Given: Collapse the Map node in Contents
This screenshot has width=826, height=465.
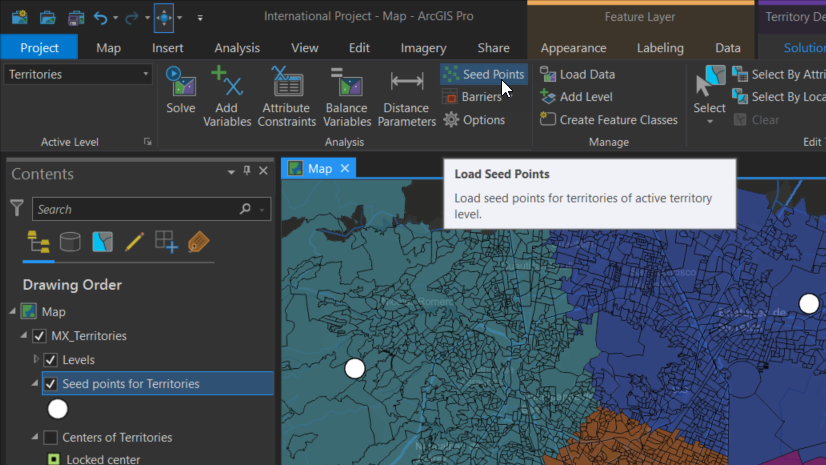Looking at the screenshot, I should point(12,312).
